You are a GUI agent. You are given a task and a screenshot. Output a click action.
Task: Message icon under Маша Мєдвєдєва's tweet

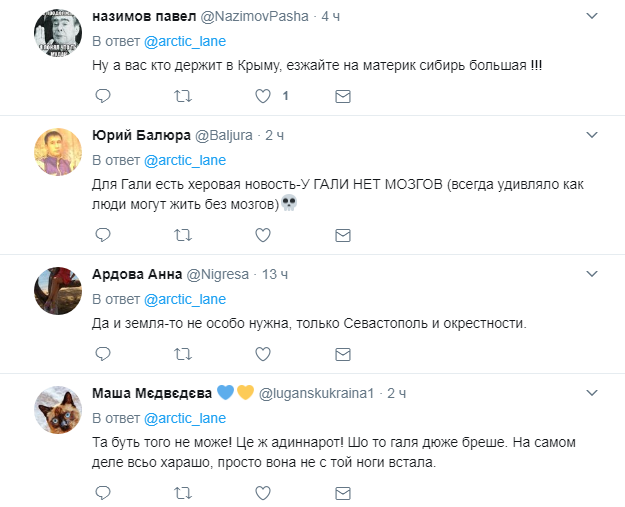tap(342, 493)
